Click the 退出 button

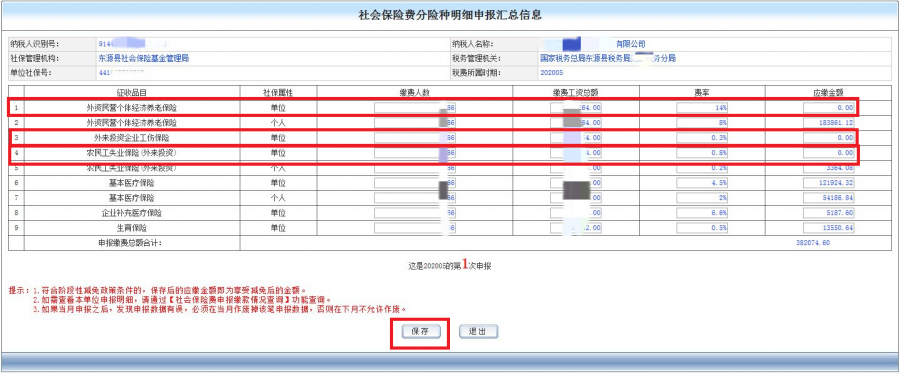click(478, 332)
